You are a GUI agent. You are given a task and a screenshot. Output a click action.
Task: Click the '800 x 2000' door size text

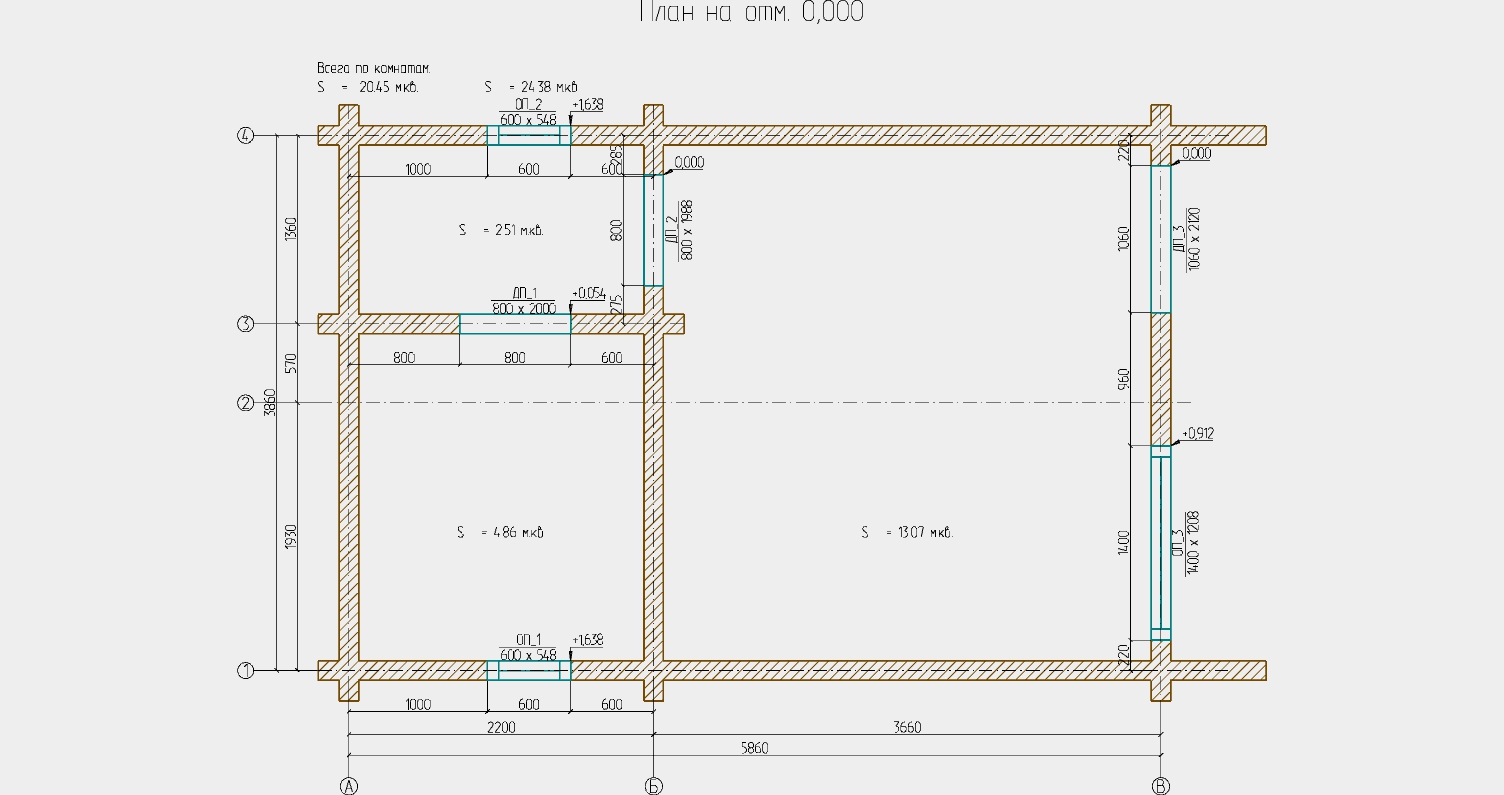pos(524,308)
